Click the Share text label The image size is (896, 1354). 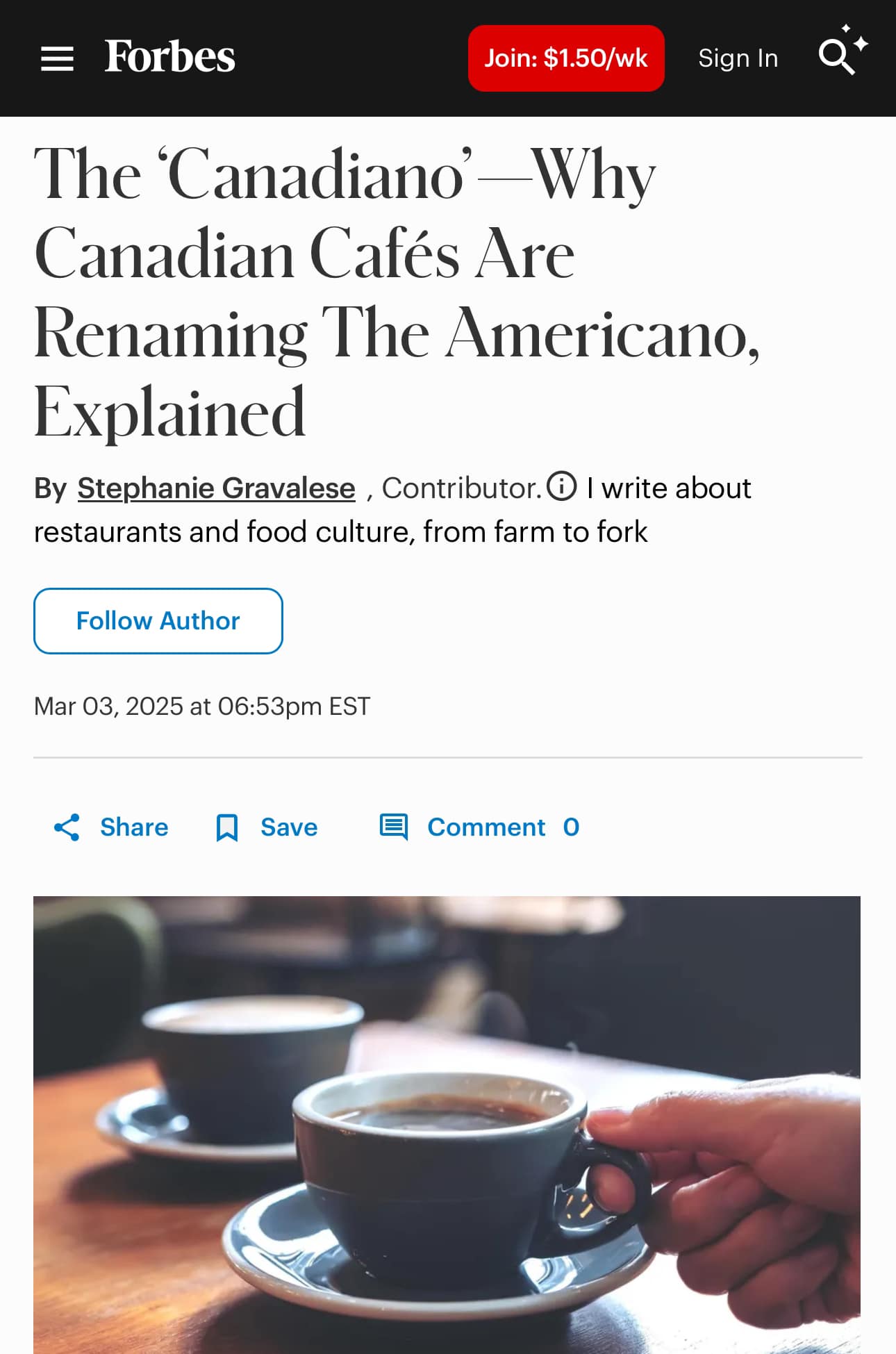[x=134, y=827]
